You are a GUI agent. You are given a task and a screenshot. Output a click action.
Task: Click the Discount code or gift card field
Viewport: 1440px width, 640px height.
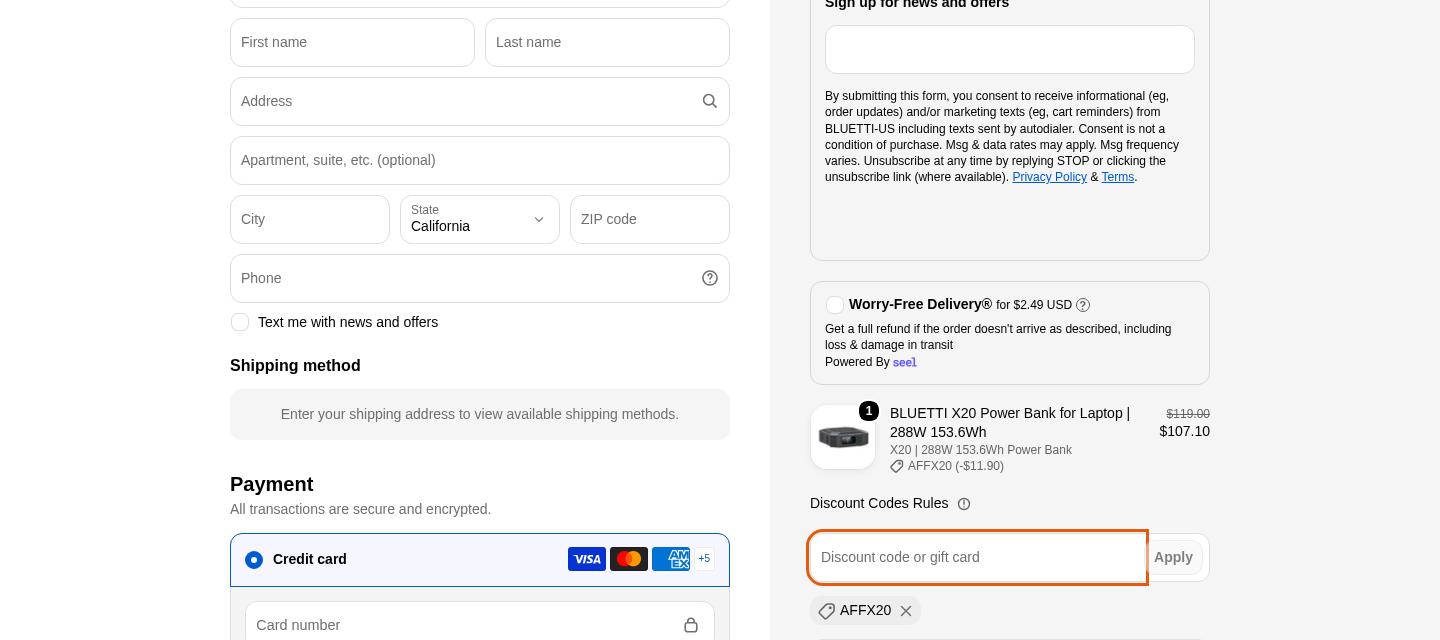coord(977,557)
